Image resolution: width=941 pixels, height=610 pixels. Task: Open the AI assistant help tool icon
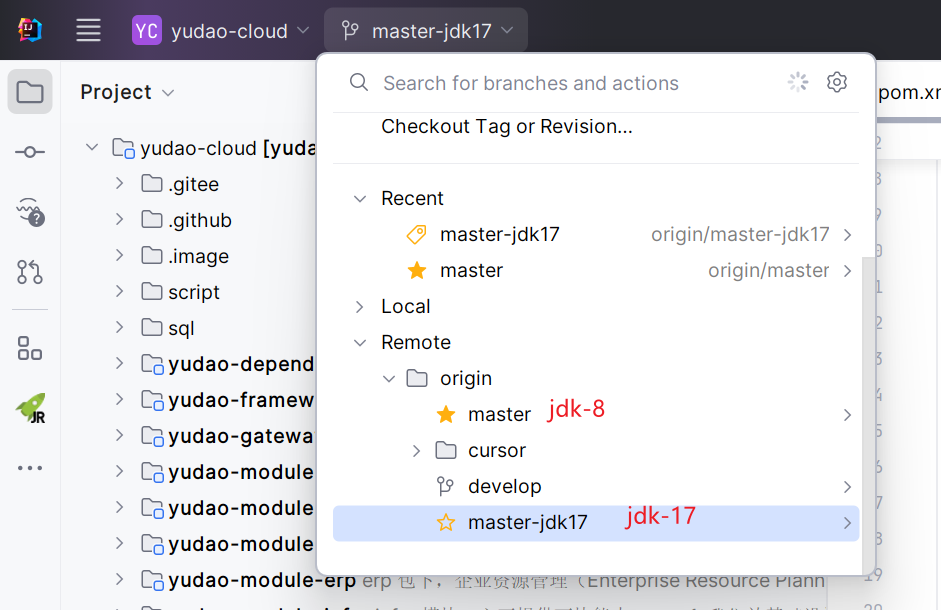pyautogui.click(x=30, y=212)
